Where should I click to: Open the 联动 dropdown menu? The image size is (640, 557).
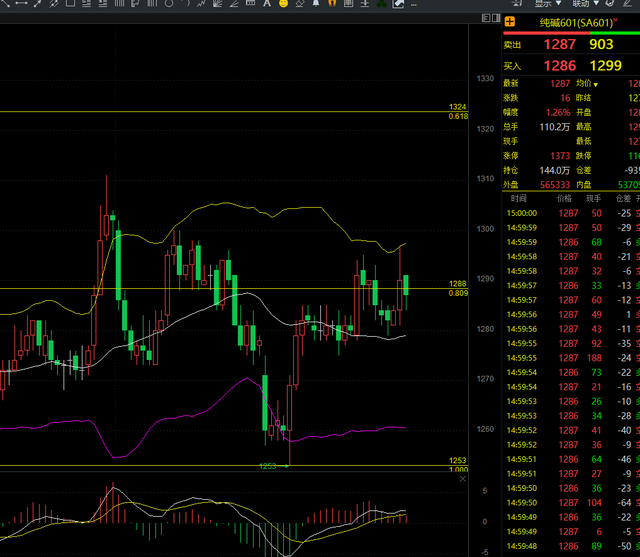click(585, 3)
